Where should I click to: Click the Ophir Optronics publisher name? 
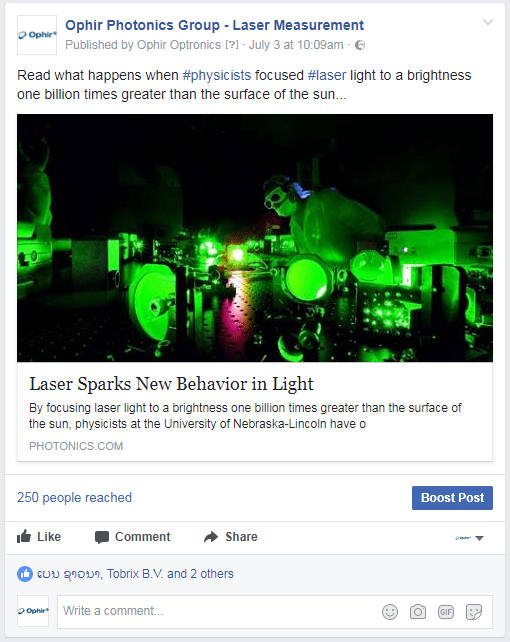[179, 45]
